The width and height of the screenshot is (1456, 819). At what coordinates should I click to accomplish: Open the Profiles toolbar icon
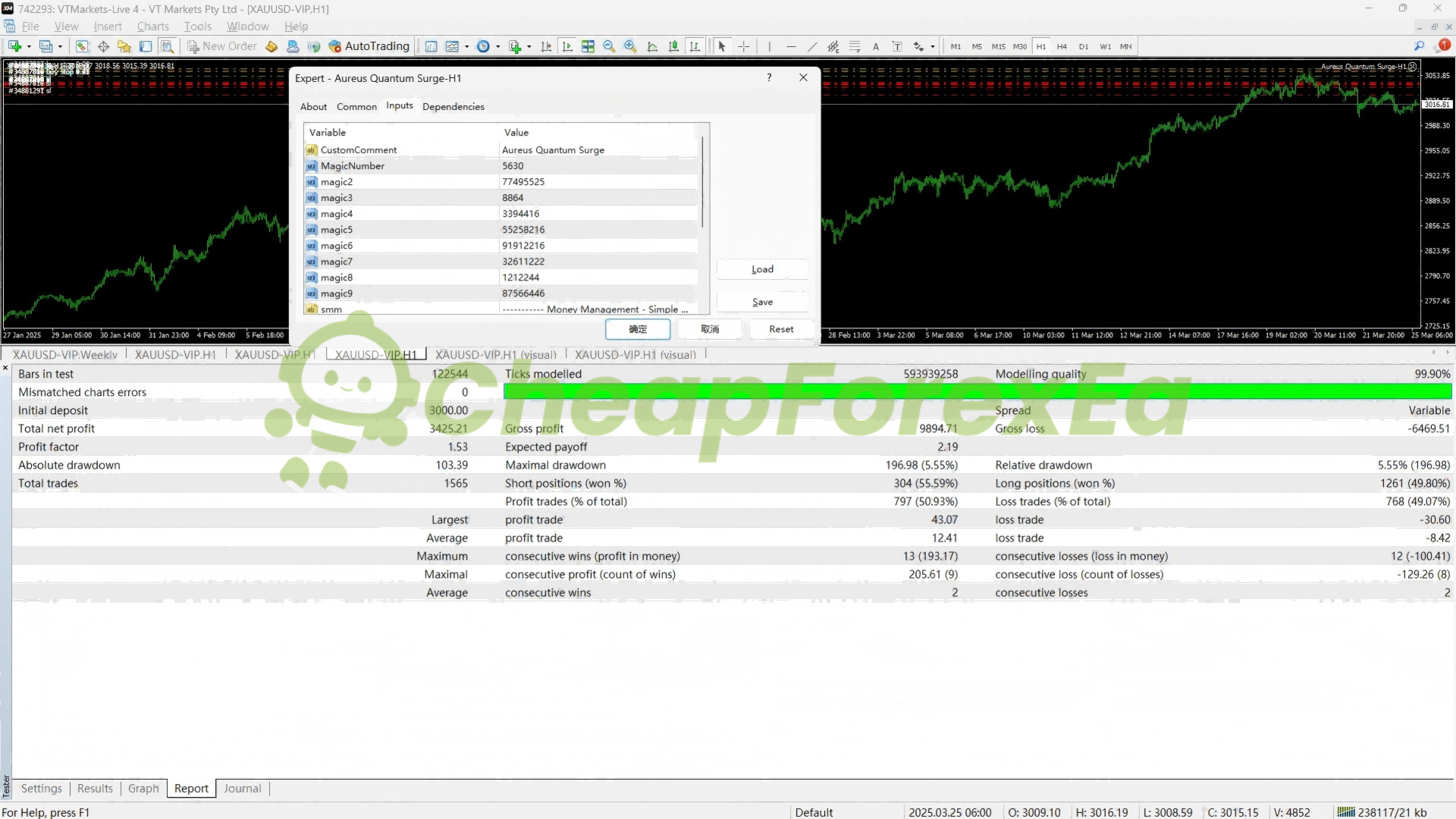point(45,46)
